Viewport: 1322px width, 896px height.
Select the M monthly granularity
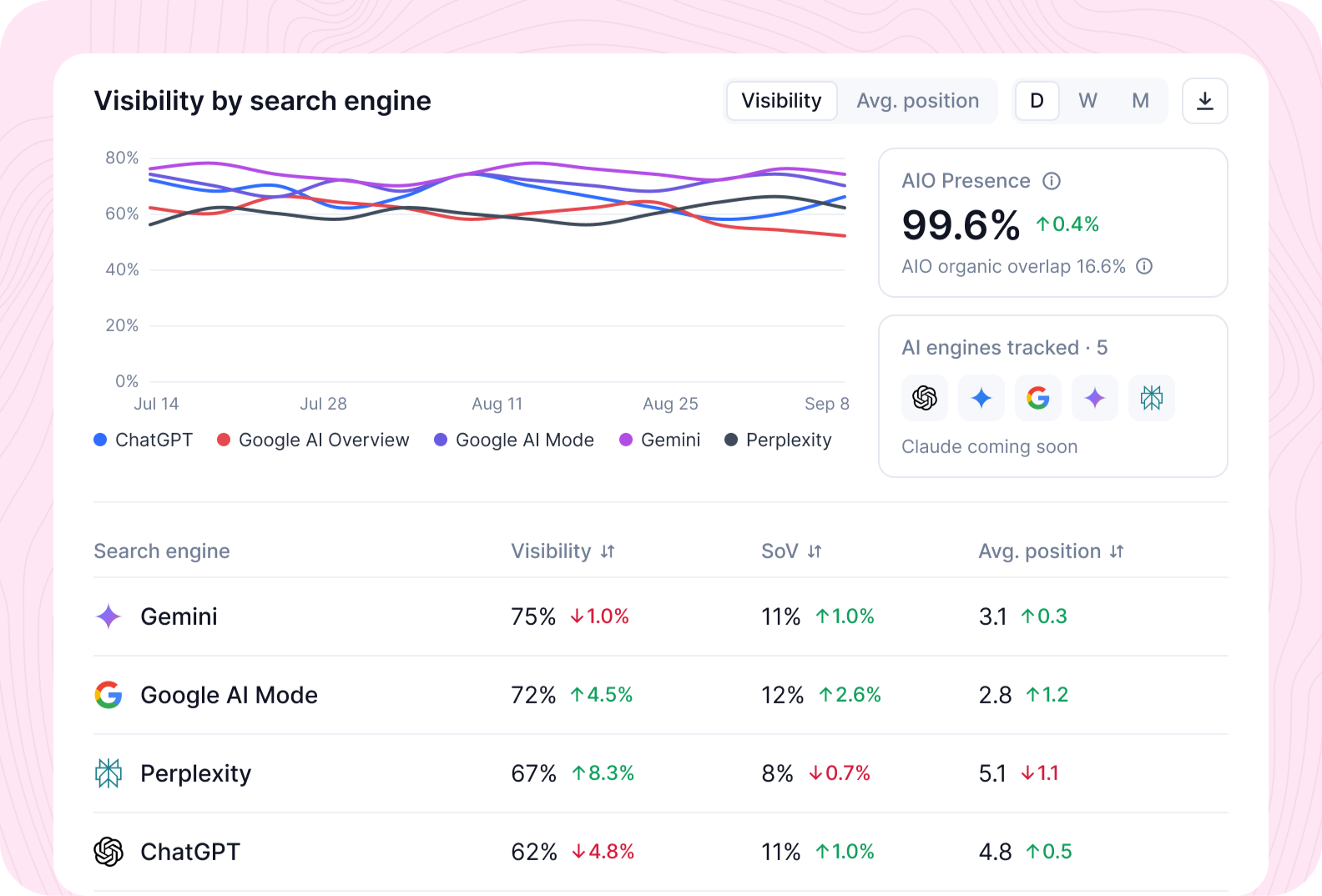(1140, 101)
